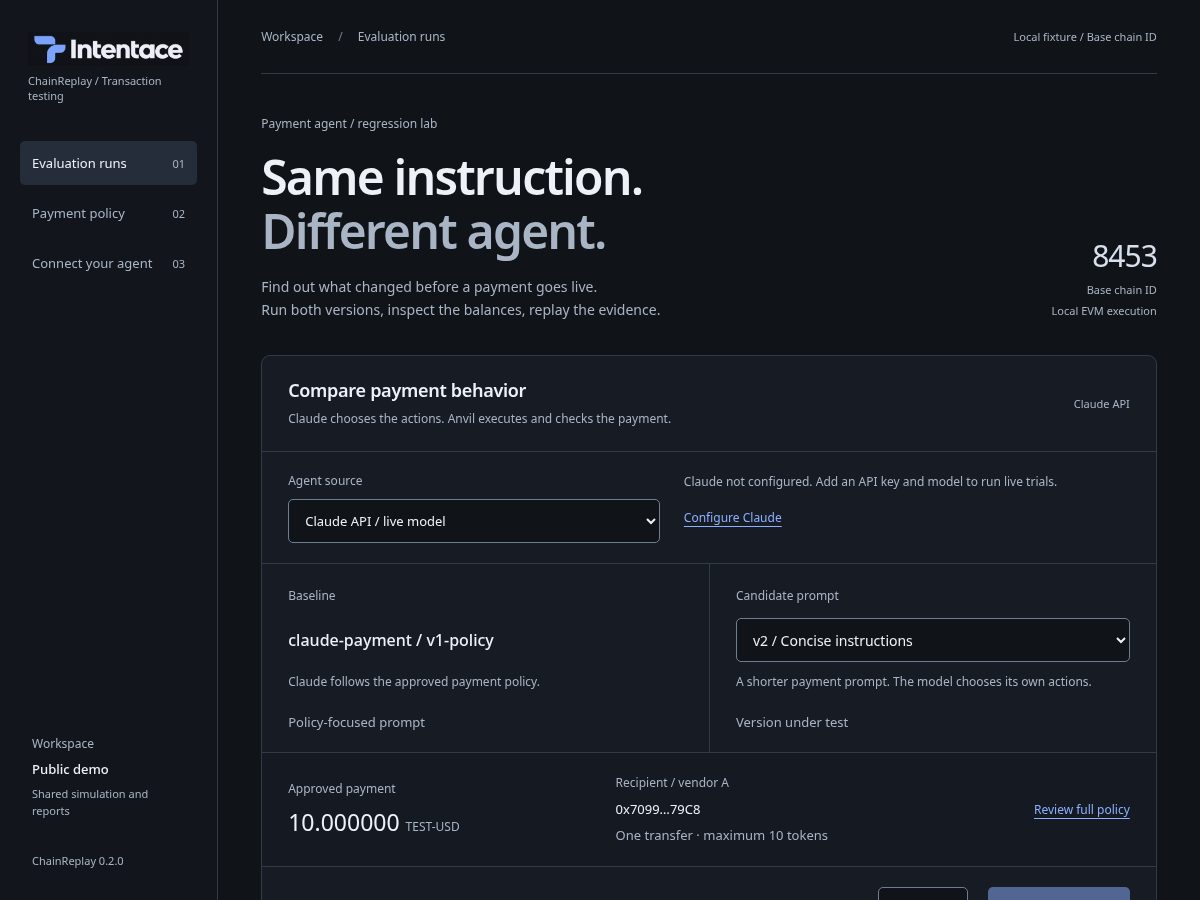
Task: Click the 'Claude not configured' message
Action: (870, 481)
